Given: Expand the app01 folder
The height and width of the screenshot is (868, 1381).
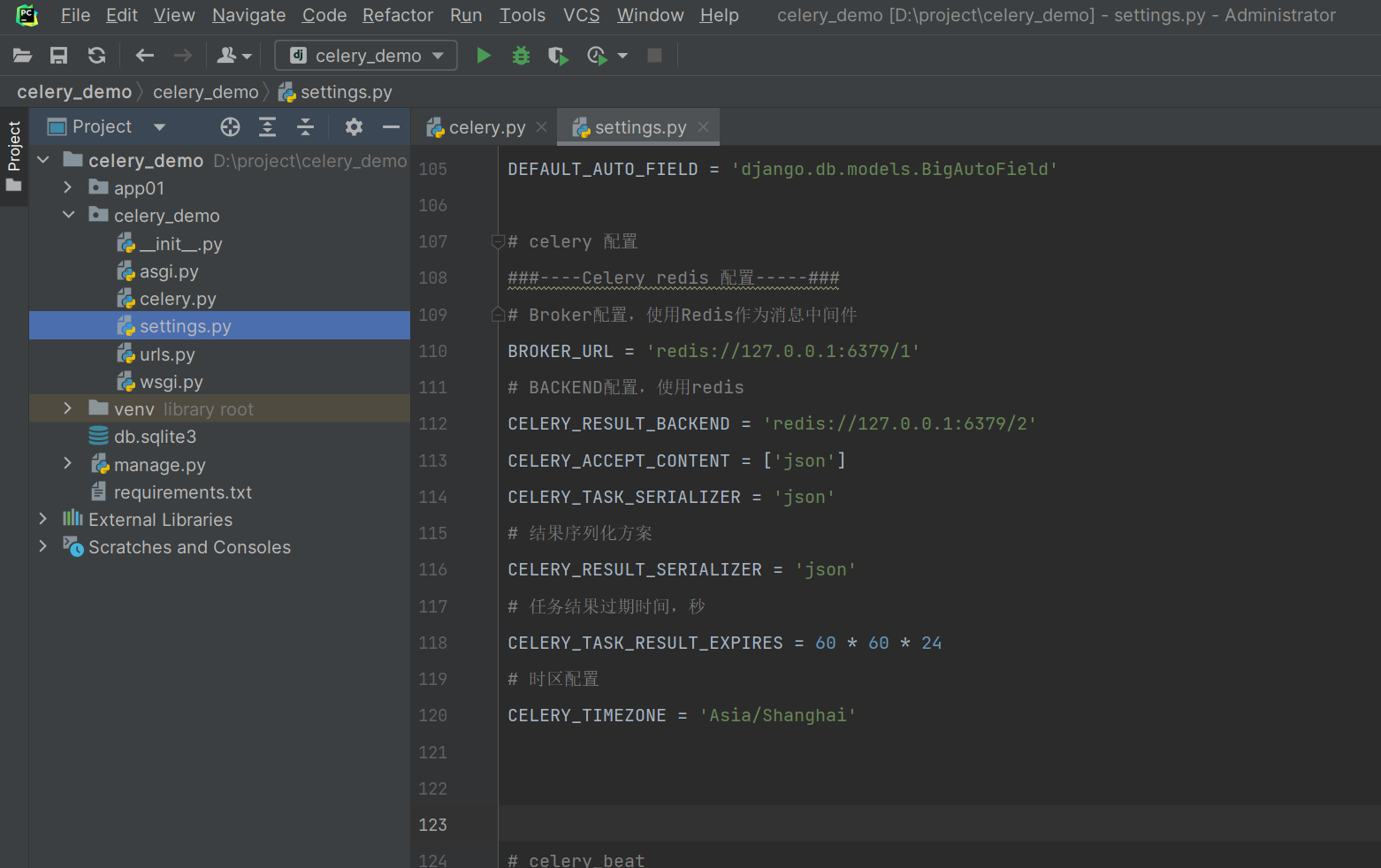Looking at the screenshot, I should [68, 187].
